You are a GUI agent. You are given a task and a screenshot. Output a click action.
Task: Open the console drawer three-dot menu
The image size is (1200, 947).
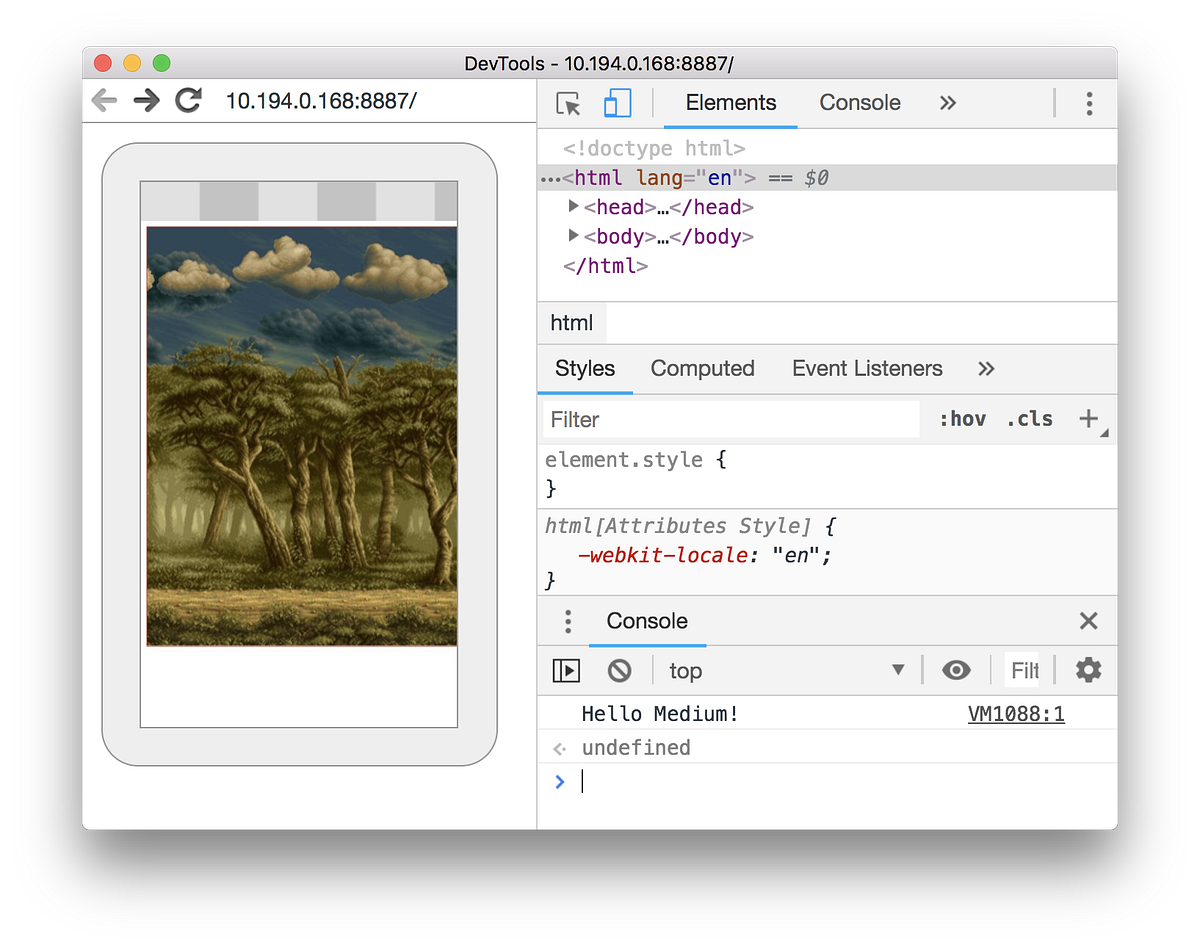(567, 621)
